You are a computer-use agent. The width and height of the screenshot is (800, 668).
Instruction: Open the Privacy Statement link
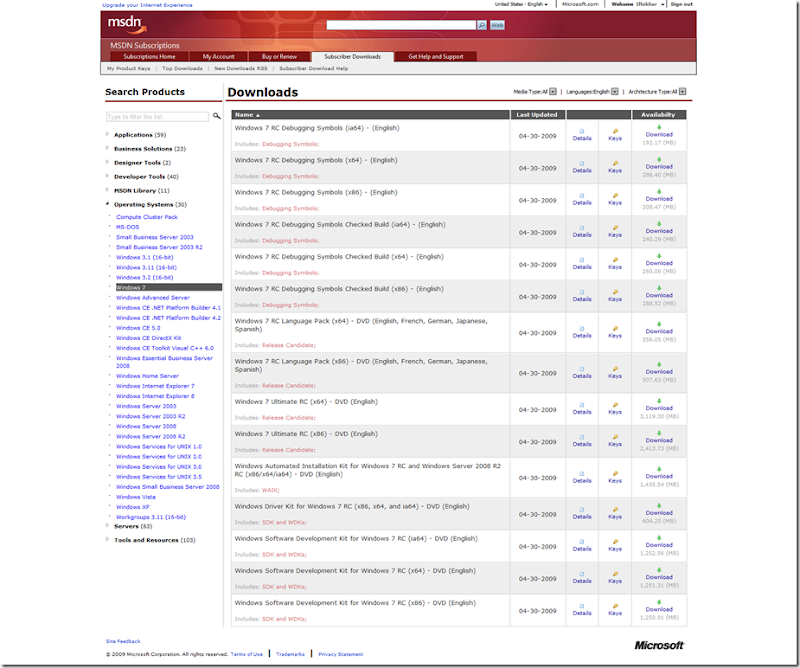341,654
